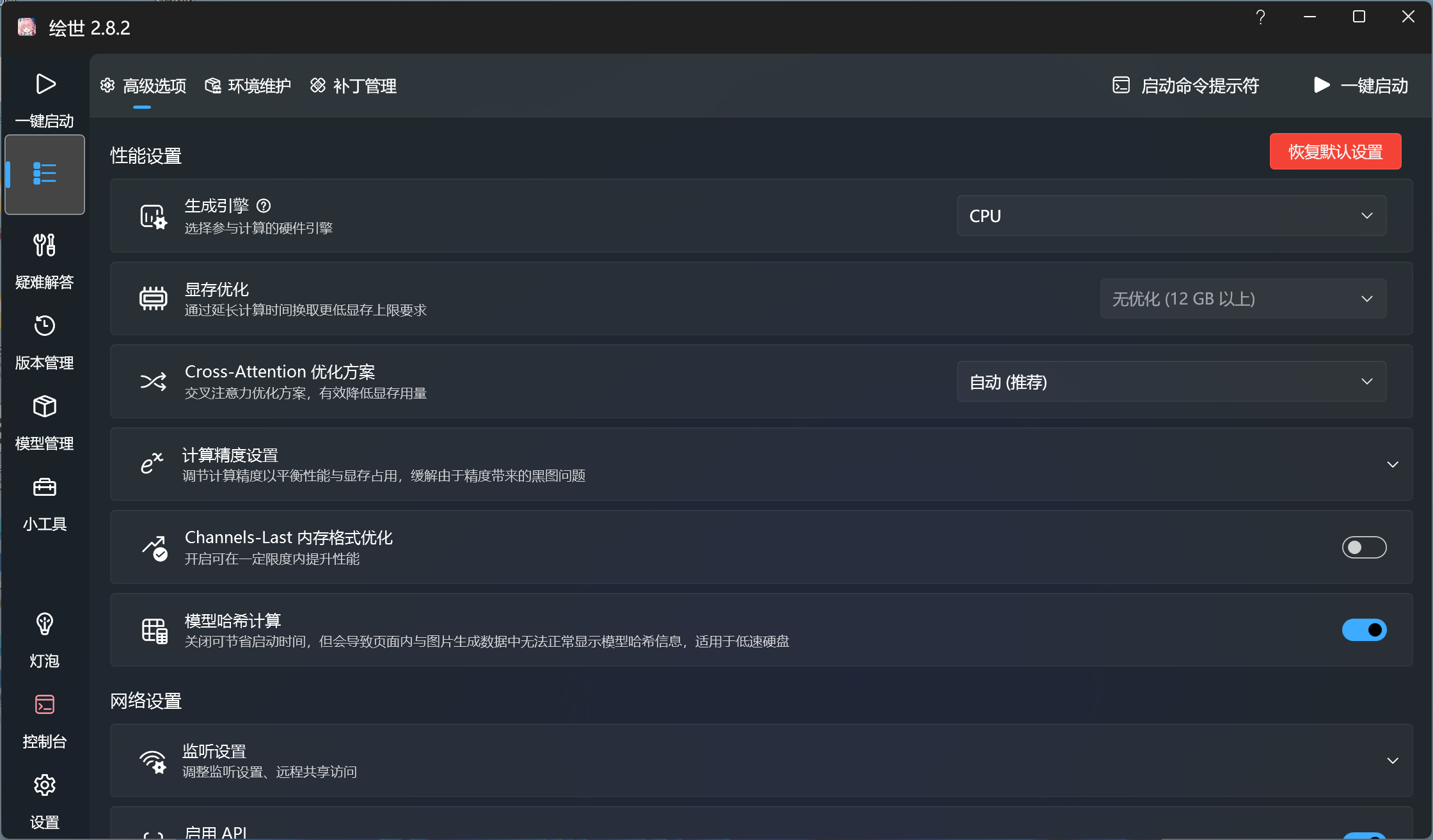Toggle the 启用 API switch
The width and height of the screenshot is (1433, 840).
coord(1363,835)
